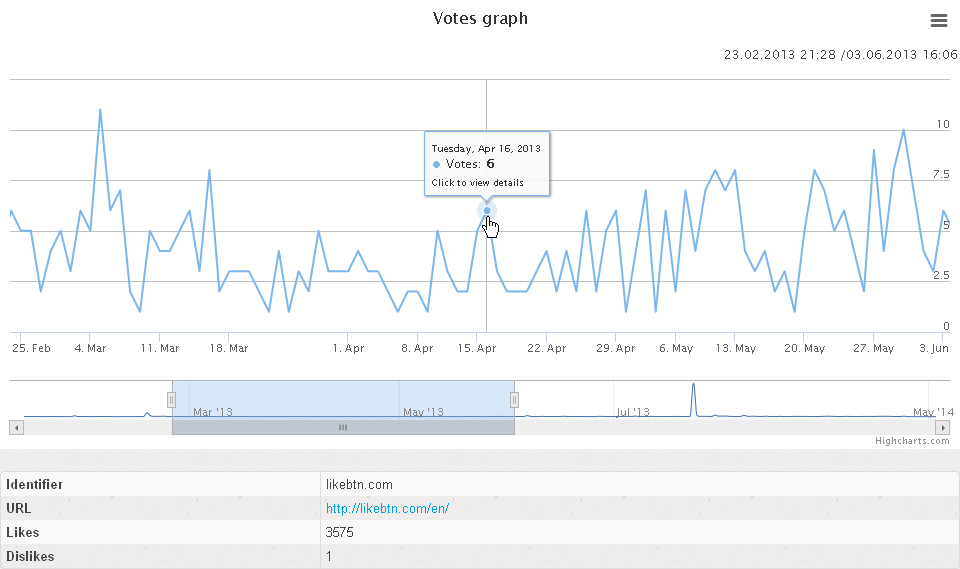Click the May '13 label in navigator

[x=423, y=412]
